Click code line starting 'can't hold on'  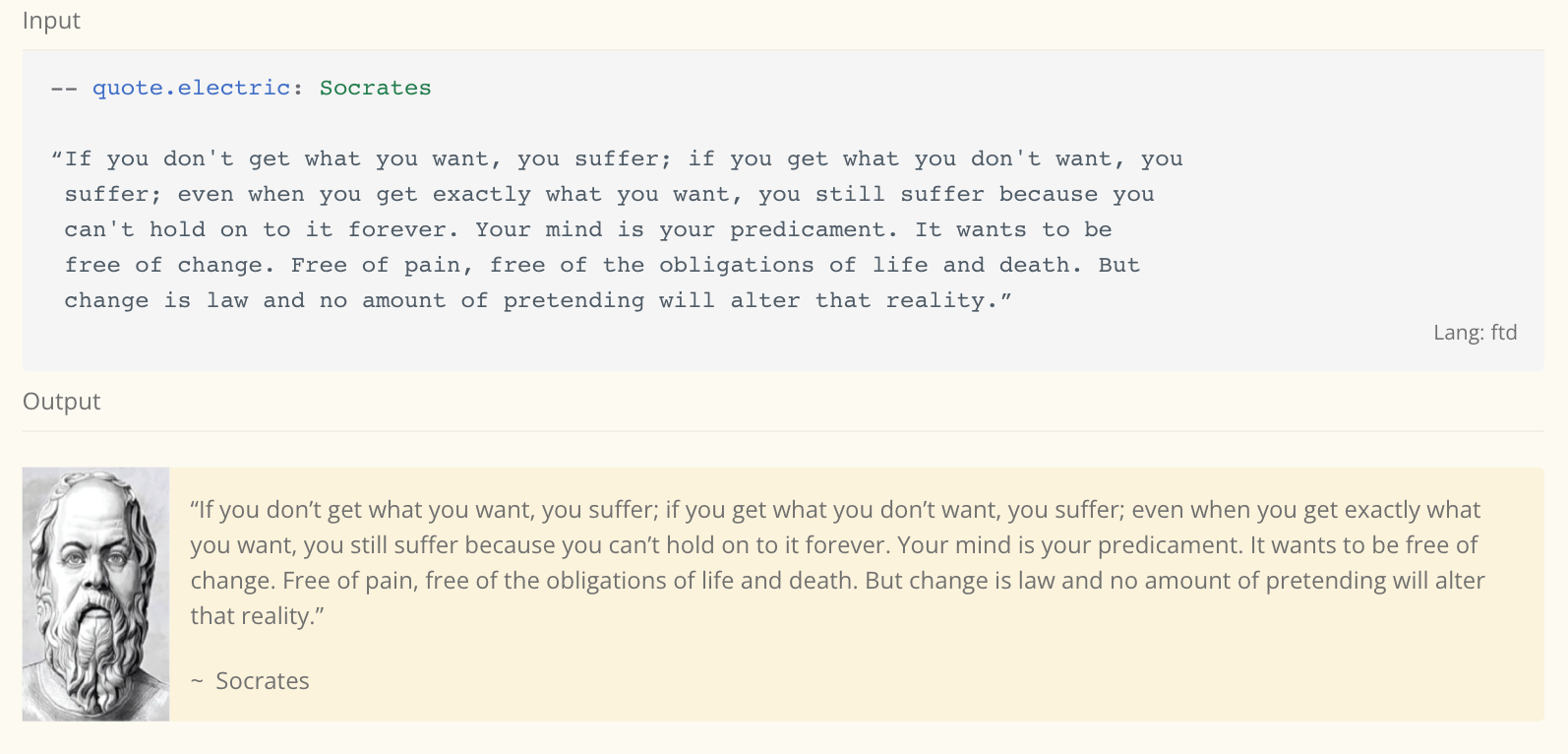[588, 229]
